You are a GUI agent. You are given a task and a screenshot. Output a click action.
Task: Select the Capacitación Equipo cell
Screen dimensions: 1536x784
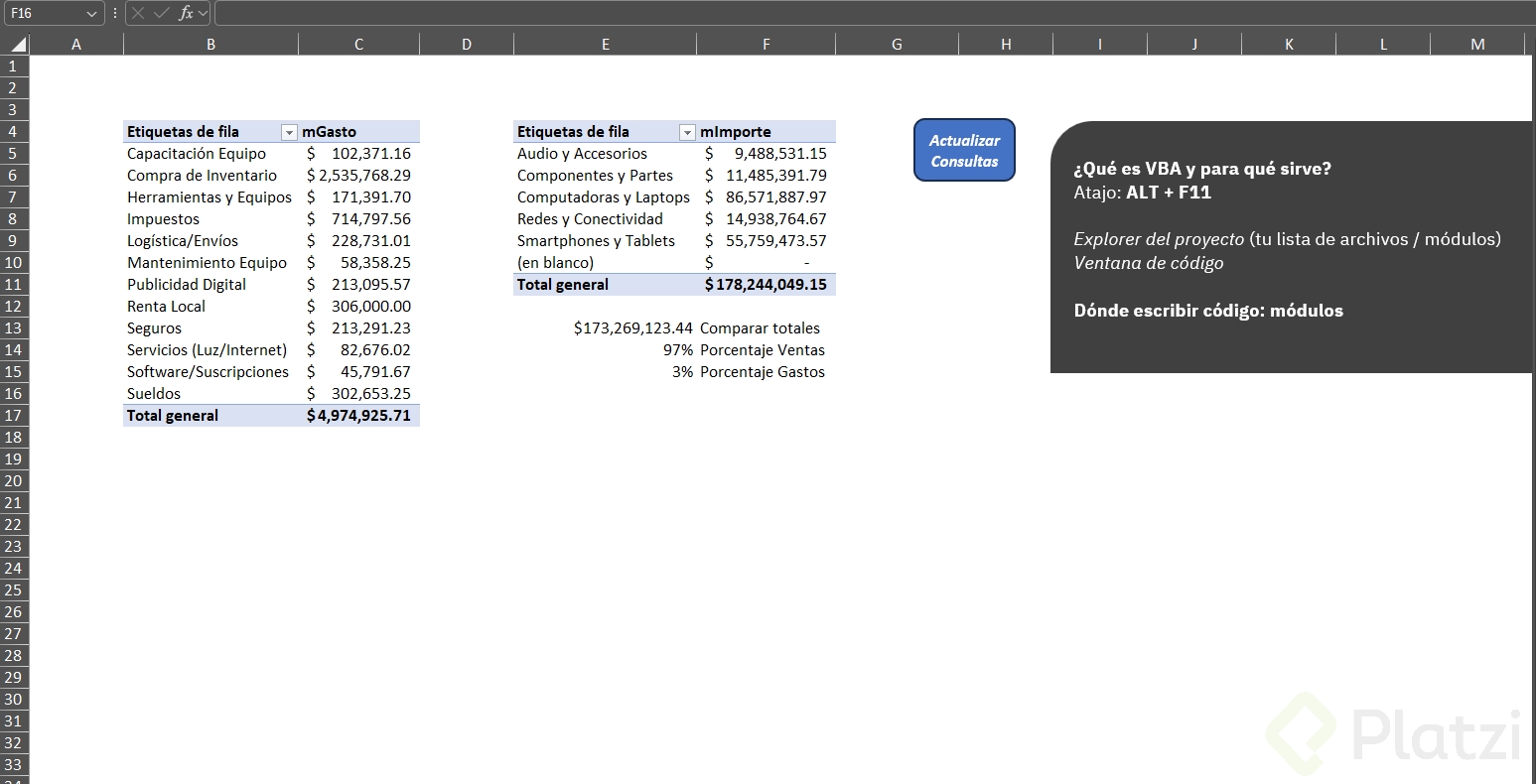[x=210, y=154]
